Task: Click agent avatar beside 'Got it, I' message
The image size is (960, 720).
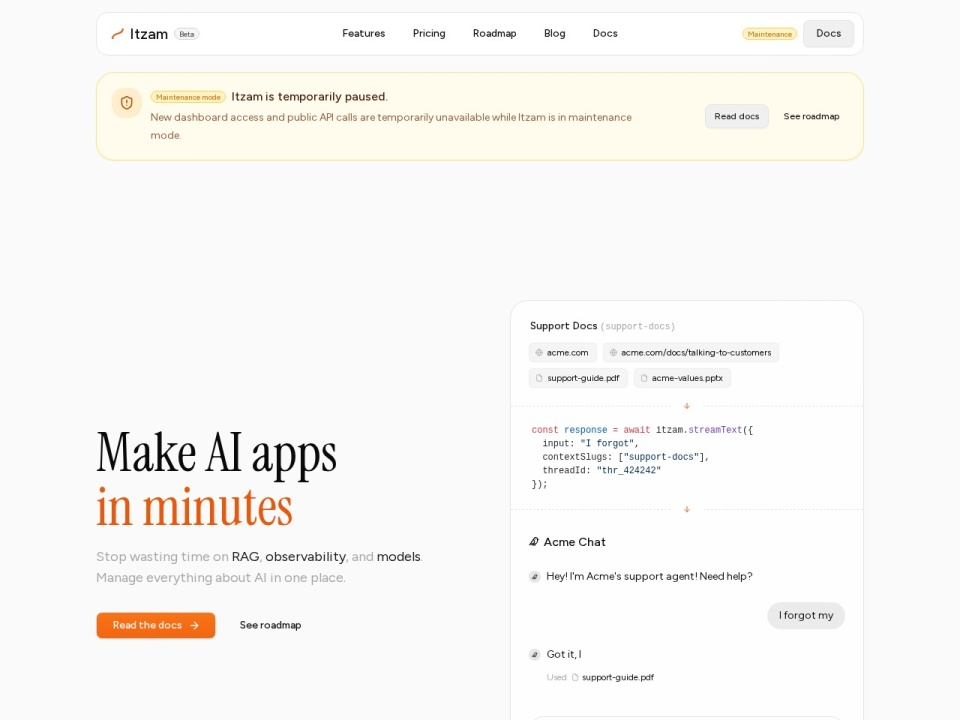Action: point(534,654)
